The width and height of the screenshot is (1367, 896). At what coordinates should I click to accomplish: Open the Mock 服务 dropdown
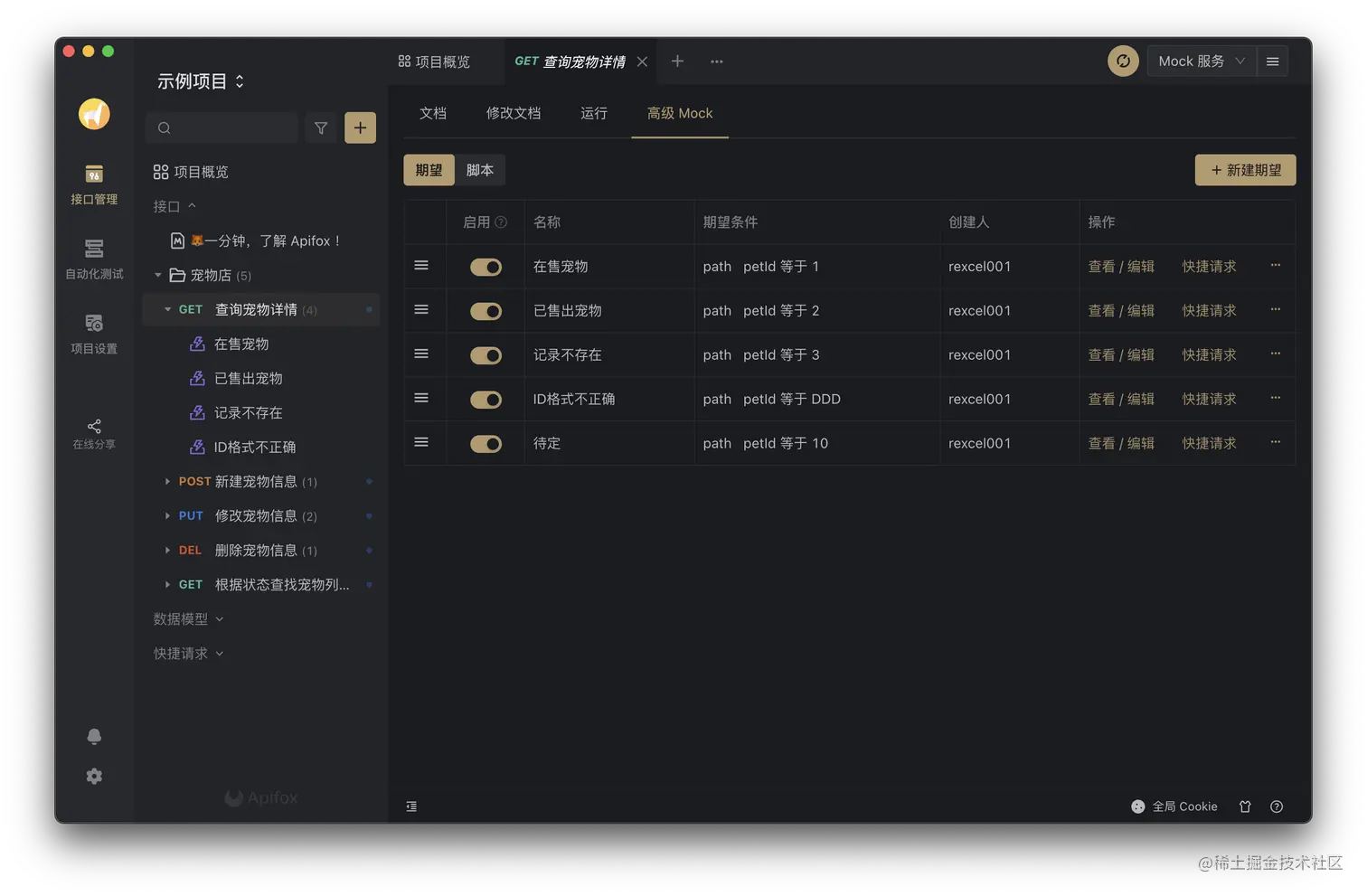pos(1200,61)
